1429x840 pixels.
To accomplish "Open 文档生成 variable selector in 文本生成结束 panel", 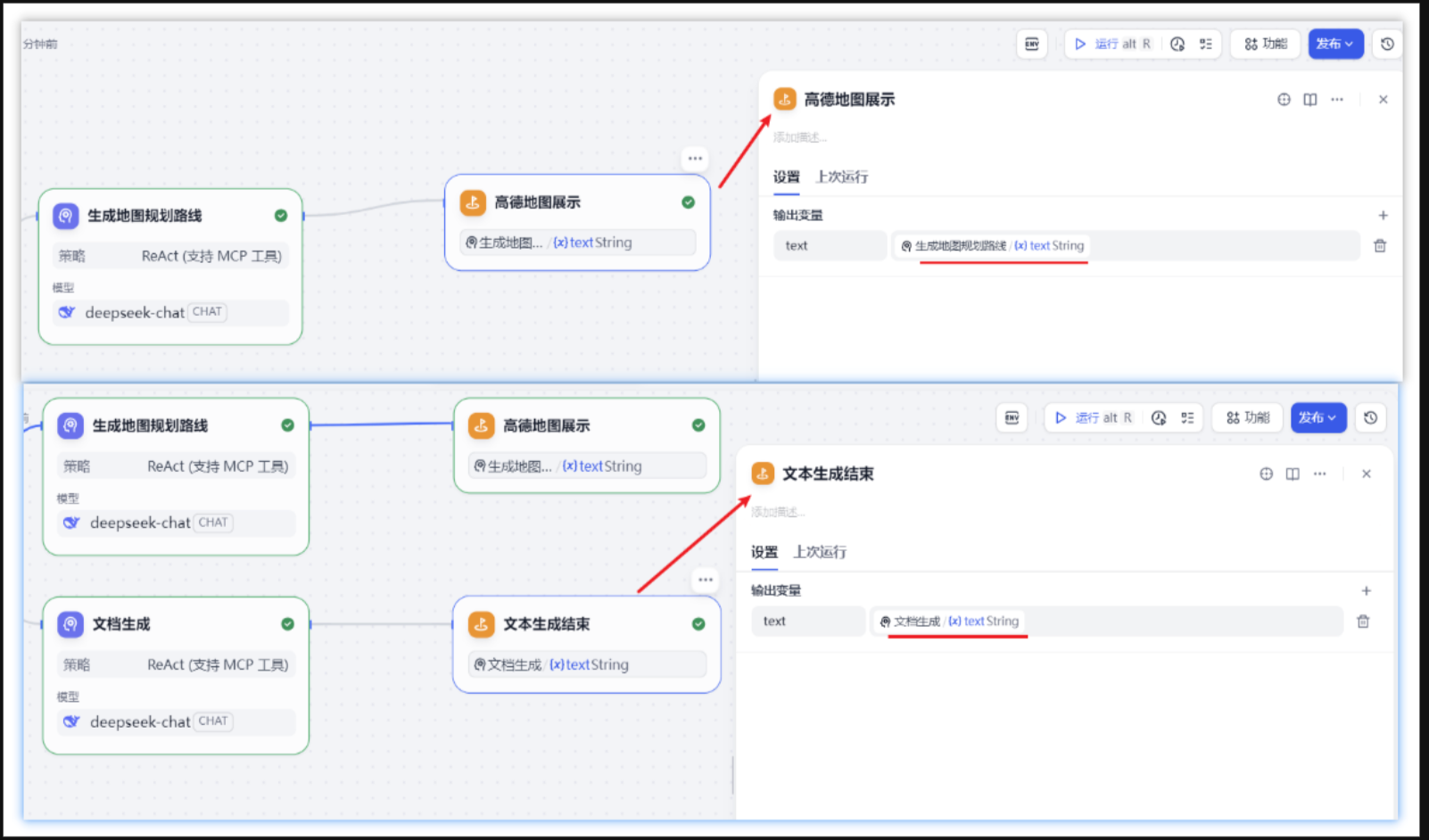I will pos(1107,621).
